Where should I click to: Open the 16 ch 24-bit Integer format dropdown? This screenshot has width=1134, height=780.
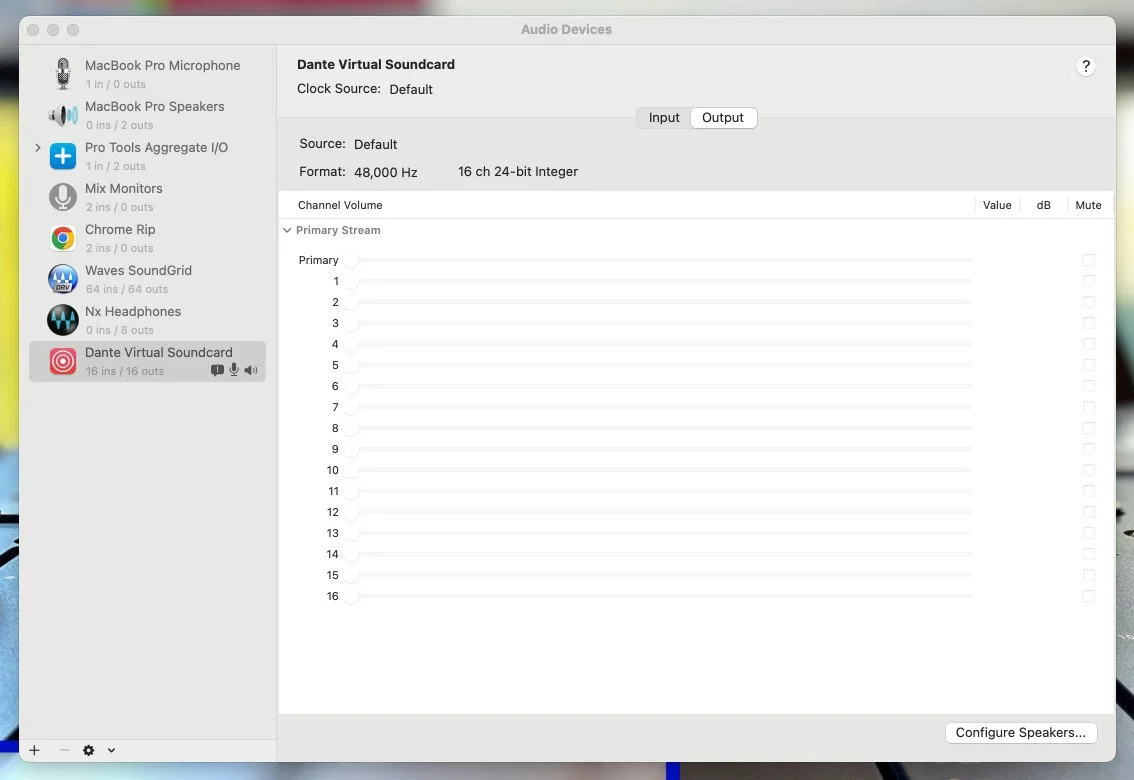tap(518, 171)
